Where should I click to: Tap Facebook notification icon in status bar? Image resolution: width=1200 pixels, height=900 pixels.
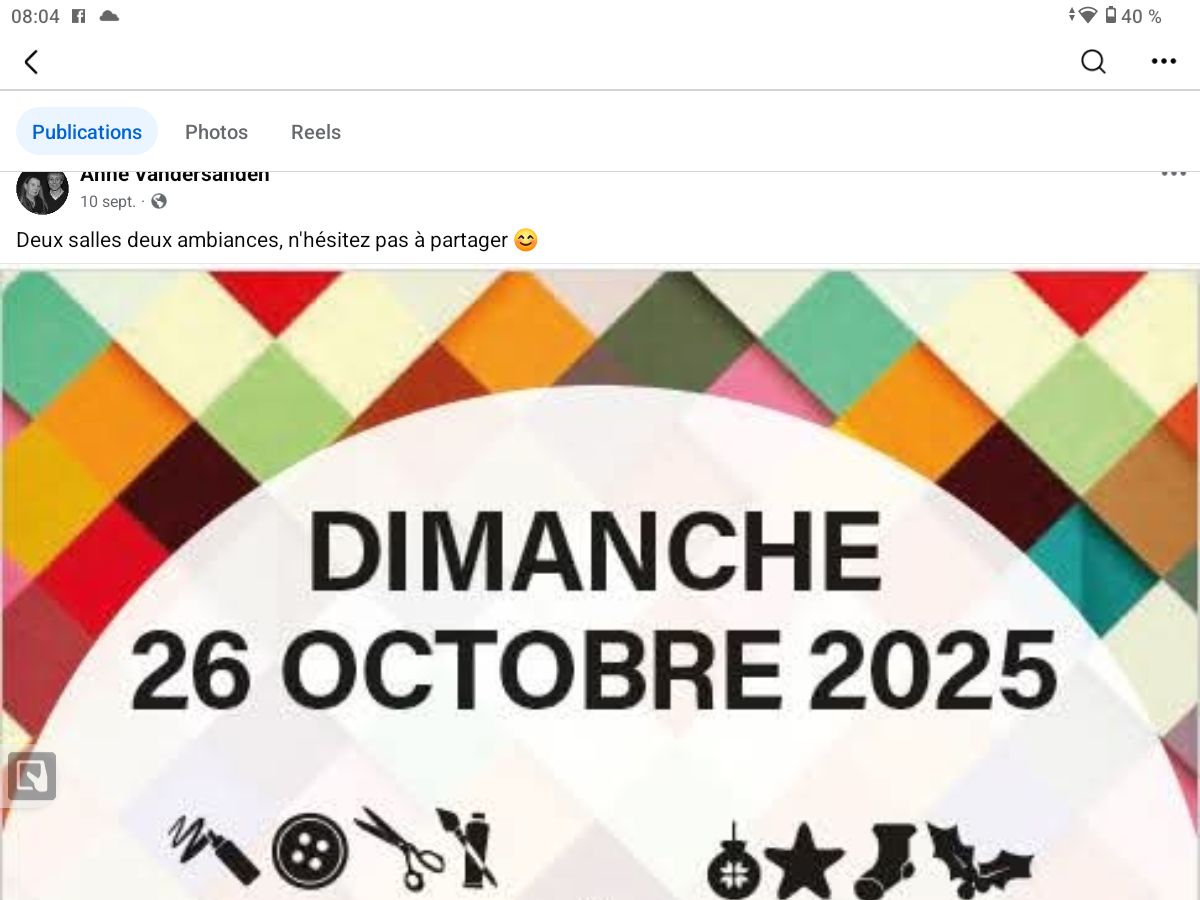point(79,16)
